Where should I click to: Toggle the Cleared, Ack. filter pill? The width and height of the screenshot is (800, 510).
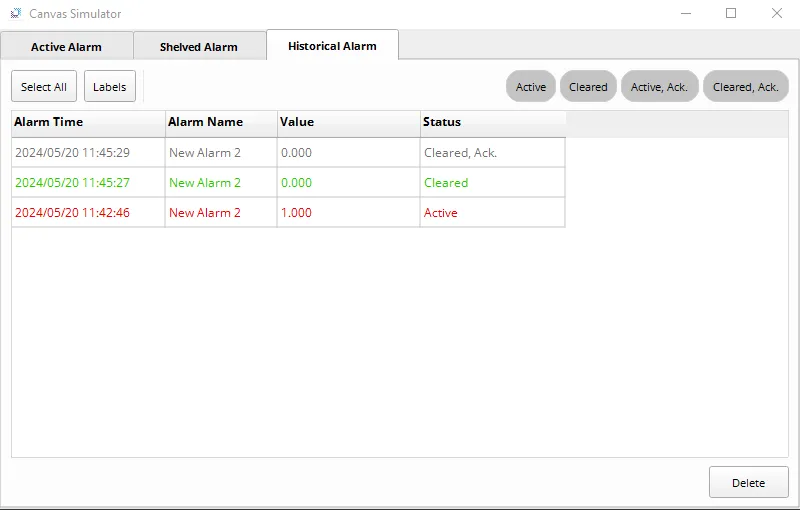point(745,87)
